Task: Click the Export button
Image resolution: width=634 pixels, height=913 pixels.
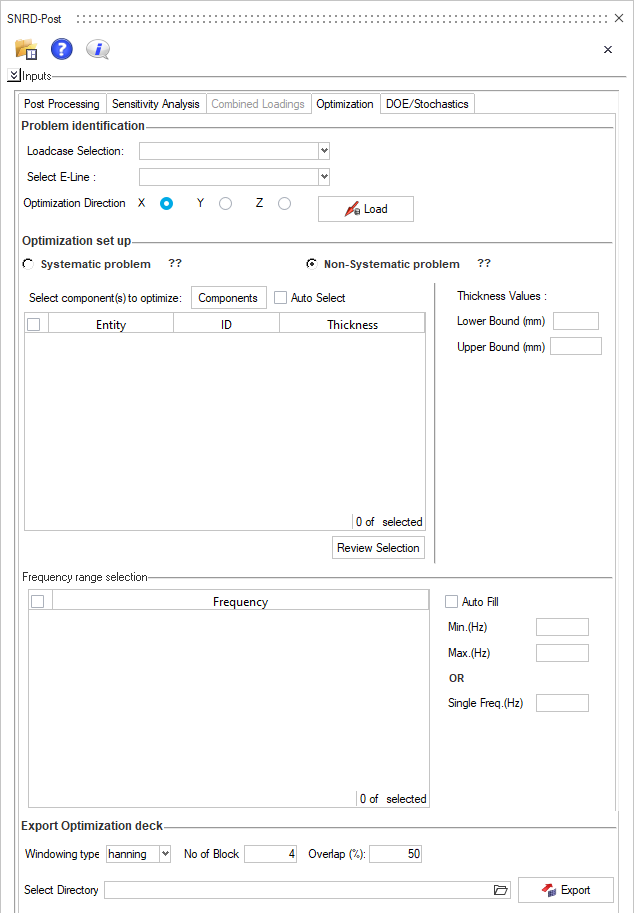Action: pyautogui.click(x=565, y=890)
